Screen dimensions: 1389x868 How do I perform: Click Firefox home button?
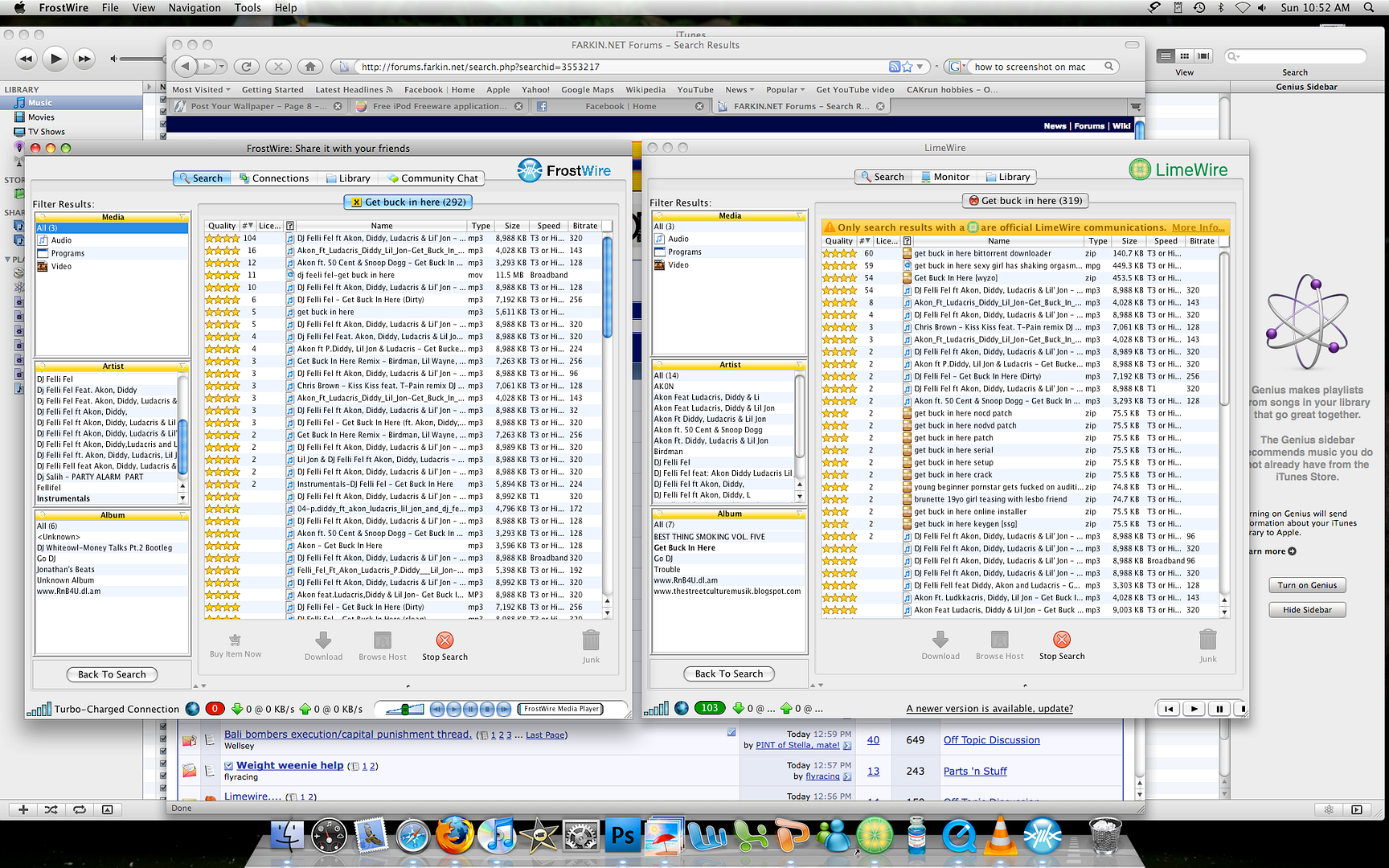pos(309,67)
